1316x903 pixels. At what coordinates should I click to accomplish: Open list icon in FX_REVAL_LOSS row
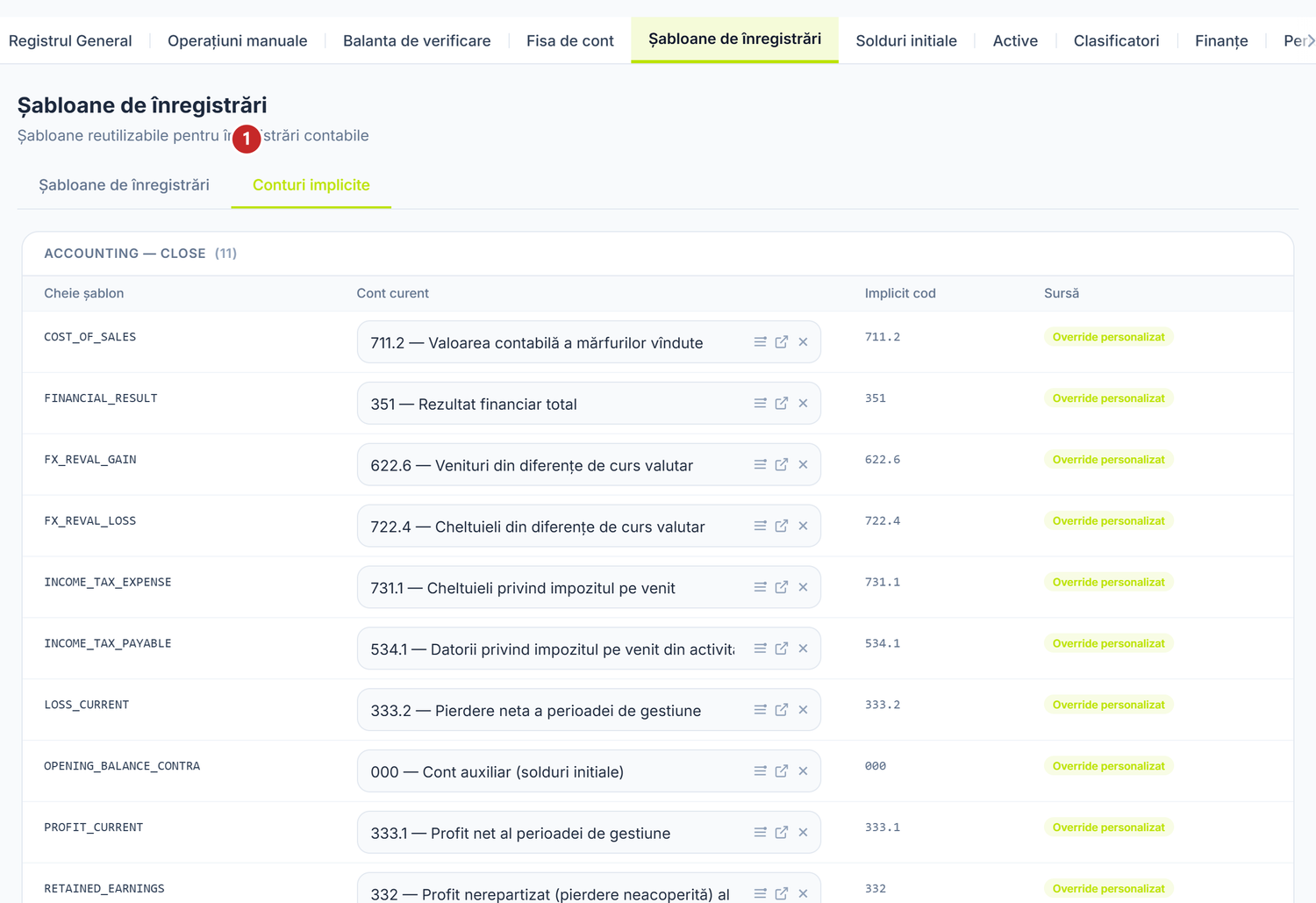pyautogui.click(x=760, y=527)
